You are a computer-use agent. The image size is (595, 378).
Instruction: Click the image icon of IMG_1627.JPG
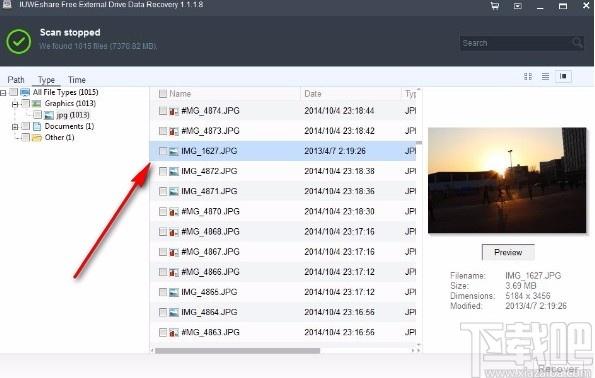pyautogui.click(x=174, y=151)
